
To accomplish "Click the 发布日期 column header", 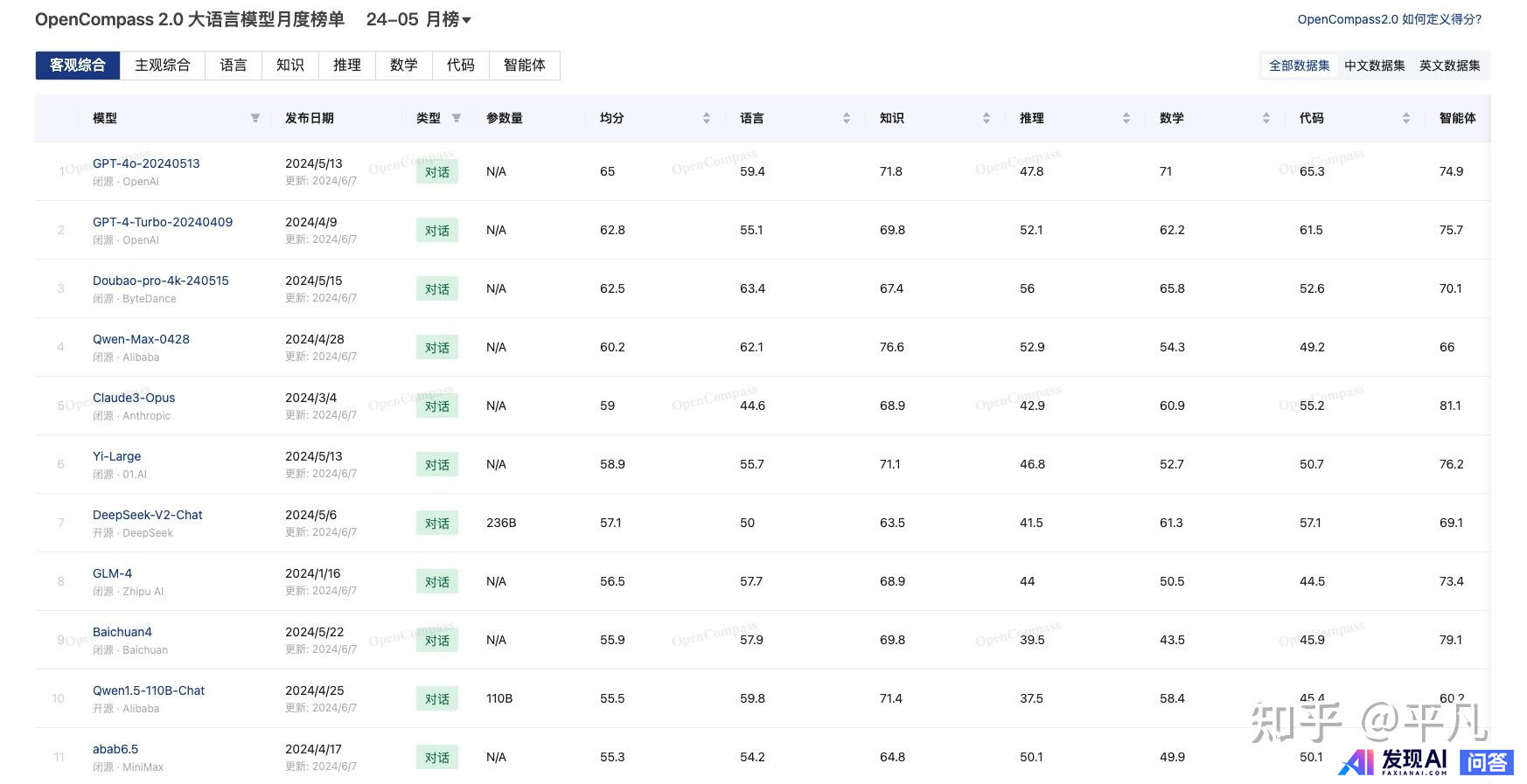I will pos(310,118).
